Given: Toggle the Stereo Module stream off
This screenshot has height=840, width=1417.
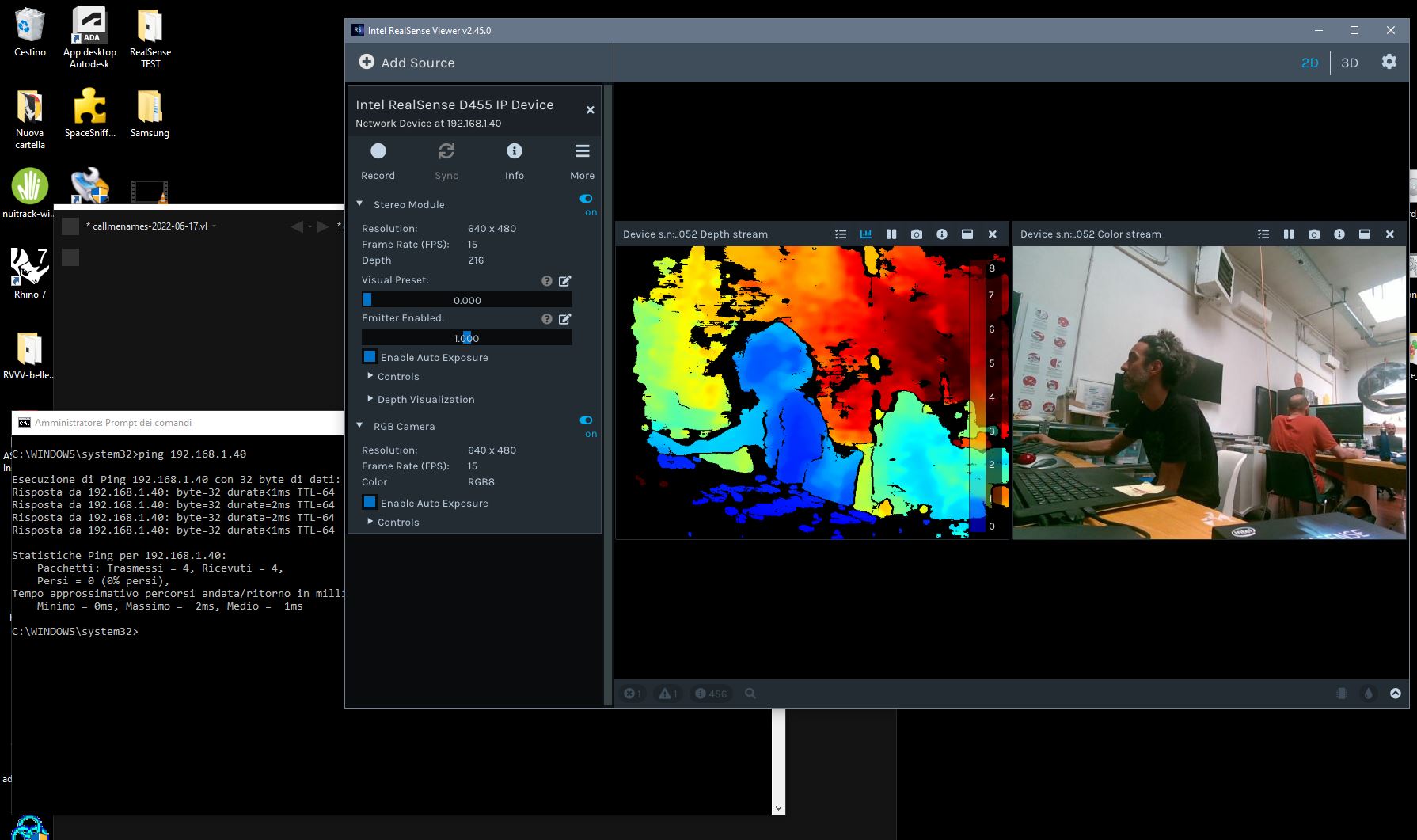Looking at the screenshot, I should pos(586,199).
